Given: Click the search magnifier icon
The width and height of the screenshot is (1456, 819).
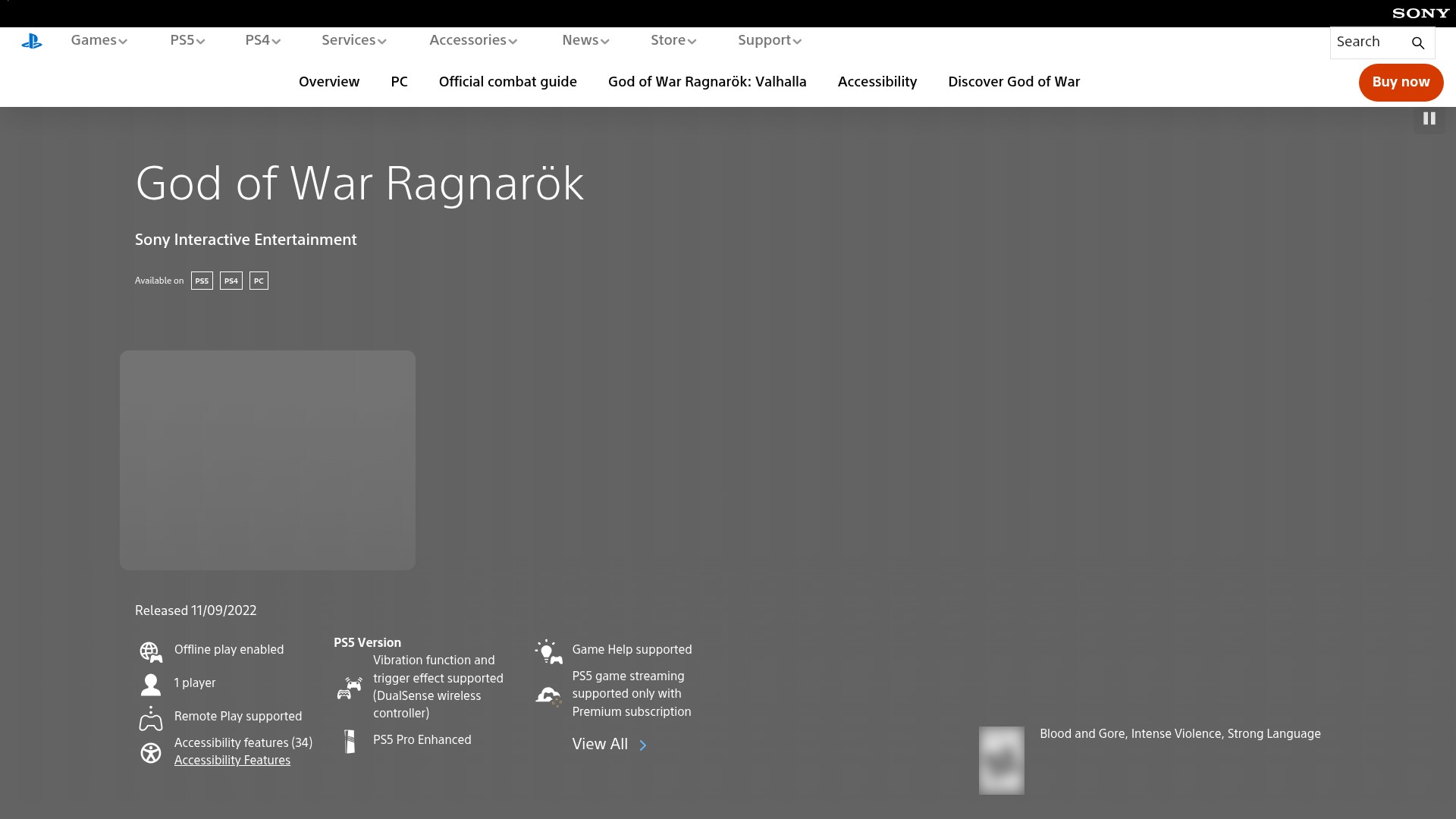Looking at the screenshot, I should pyautogui.click(x=1417, y=43).
